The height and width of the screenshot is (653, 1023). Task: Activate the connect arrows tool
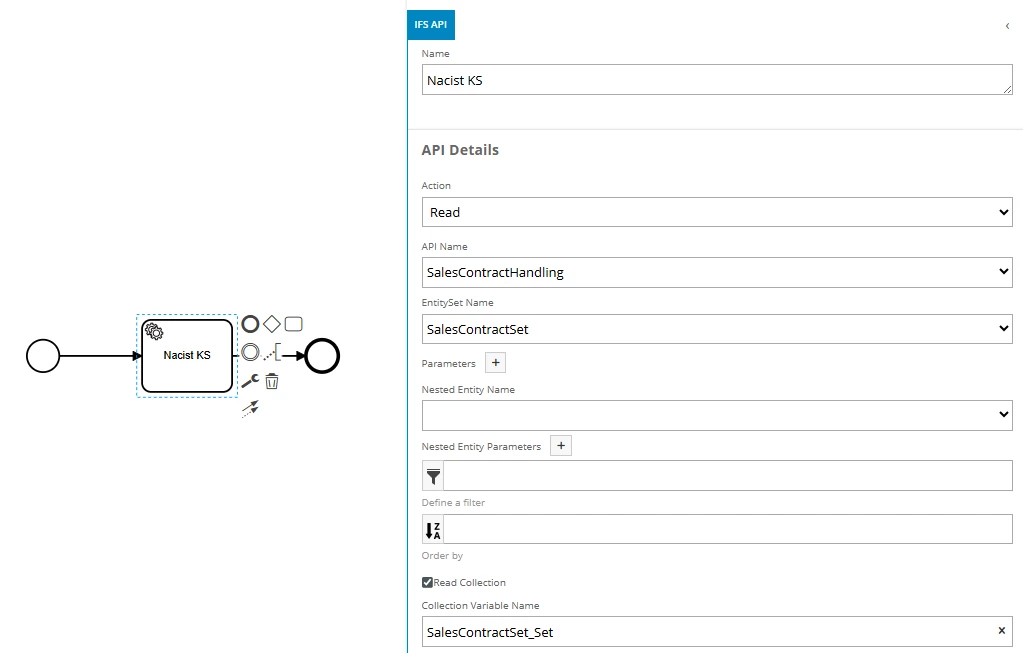250,408
